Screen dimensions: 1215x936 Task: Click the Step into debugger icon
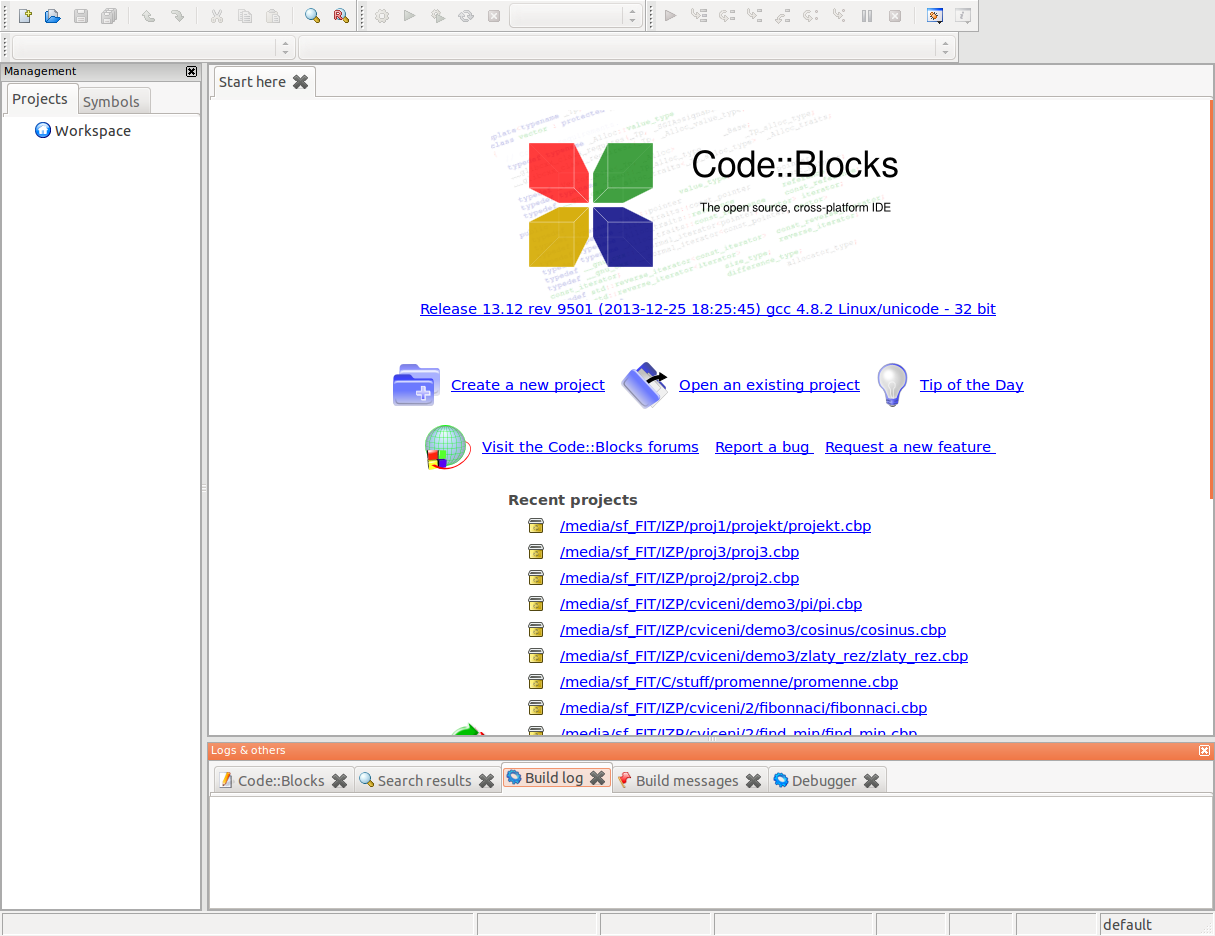pyautogui.click(x=753, y=16)
